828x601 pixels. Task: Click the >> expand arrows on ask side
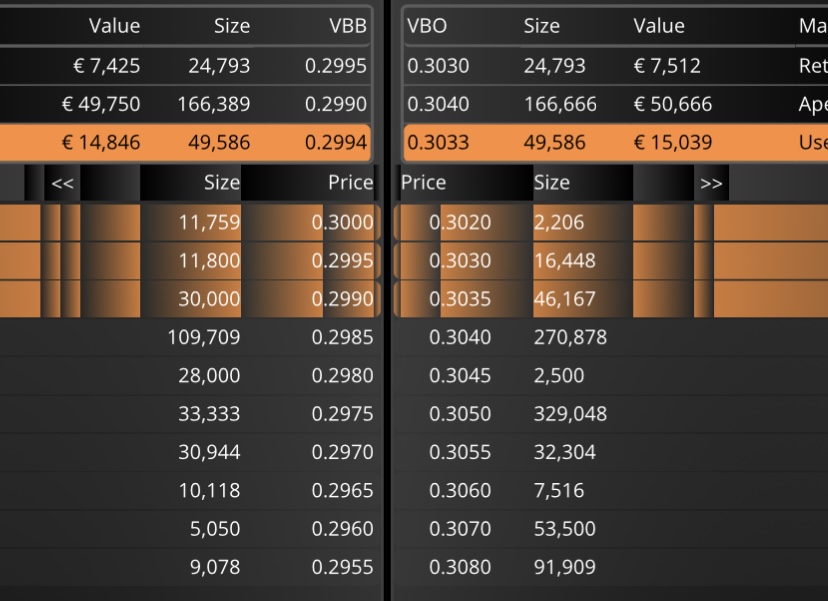point(711,183)
